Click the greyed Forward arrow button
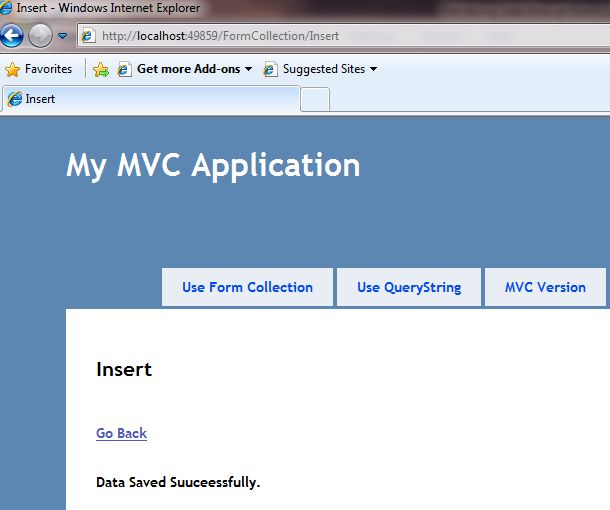 pyautogui.click(x=40, y=36)
